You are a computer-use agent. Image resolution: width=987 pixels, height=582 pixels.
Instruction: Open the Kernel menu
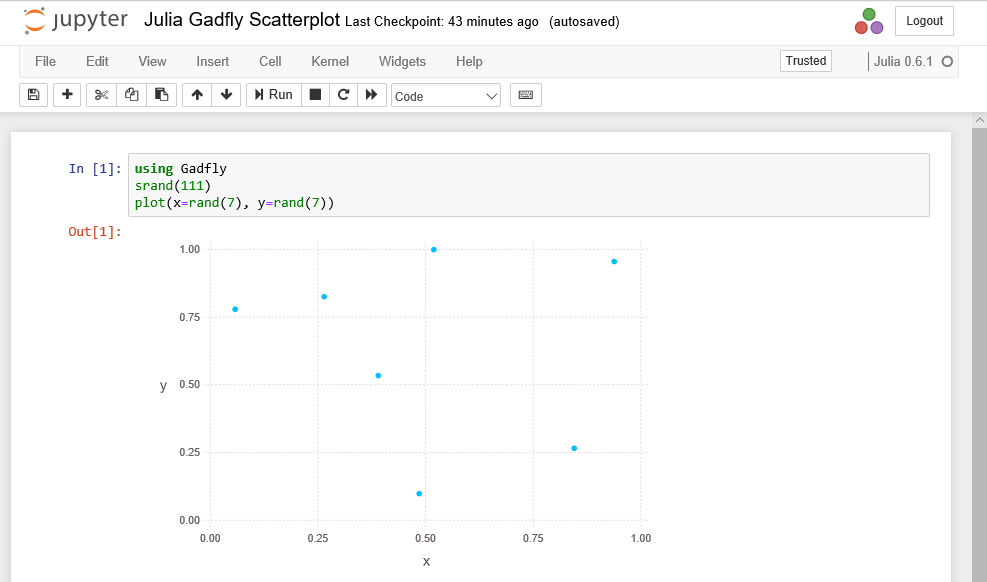pyautogui.click(x=330, y=62)
